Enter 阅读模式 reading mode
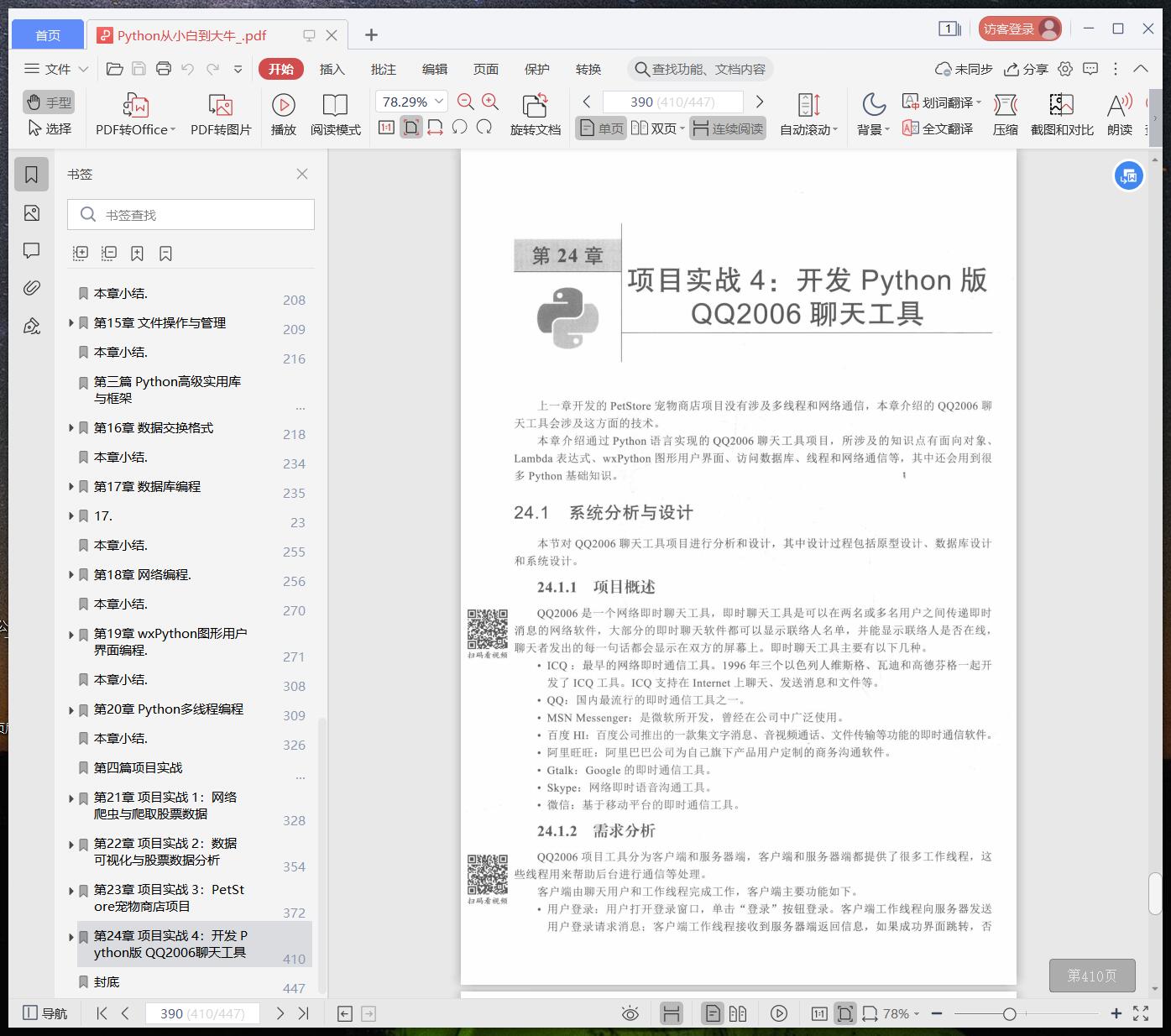The image size is (1171, 1036). click(x=335, y=115)
